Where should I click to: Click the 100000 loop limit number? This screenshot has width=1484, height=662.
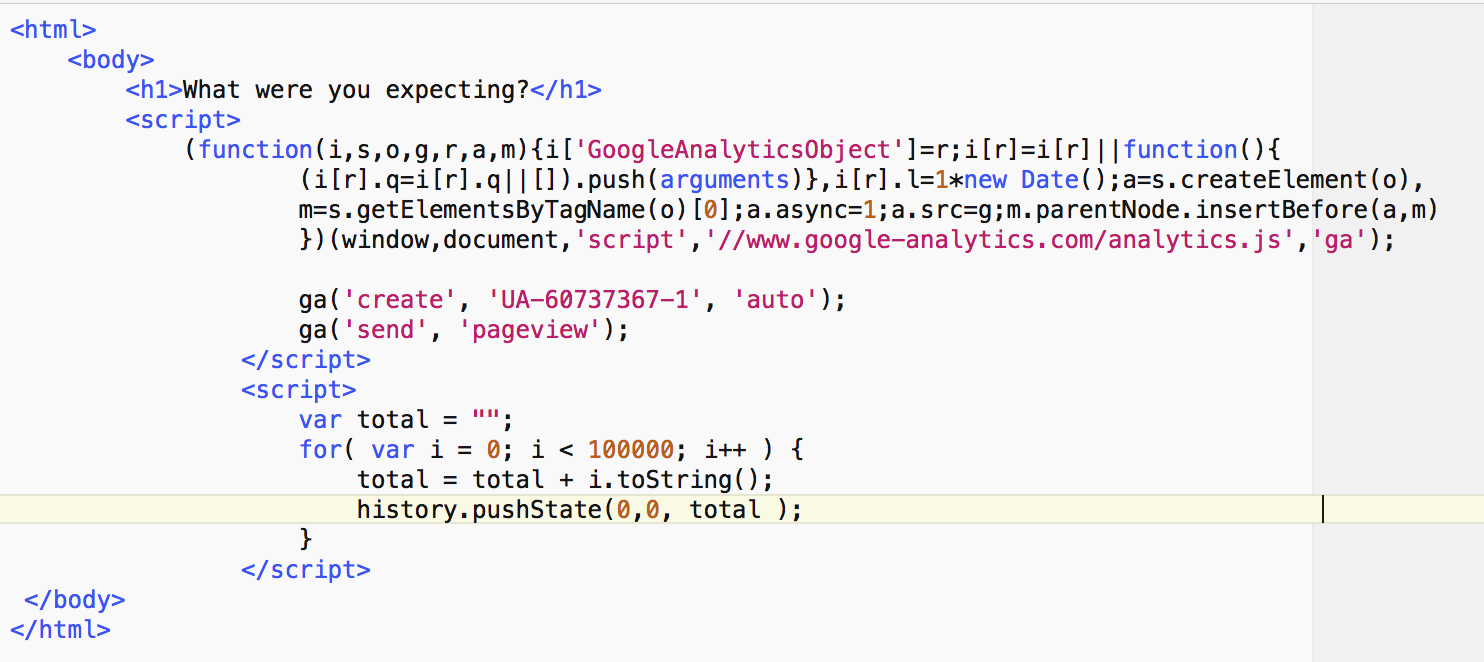coord(631,450)
